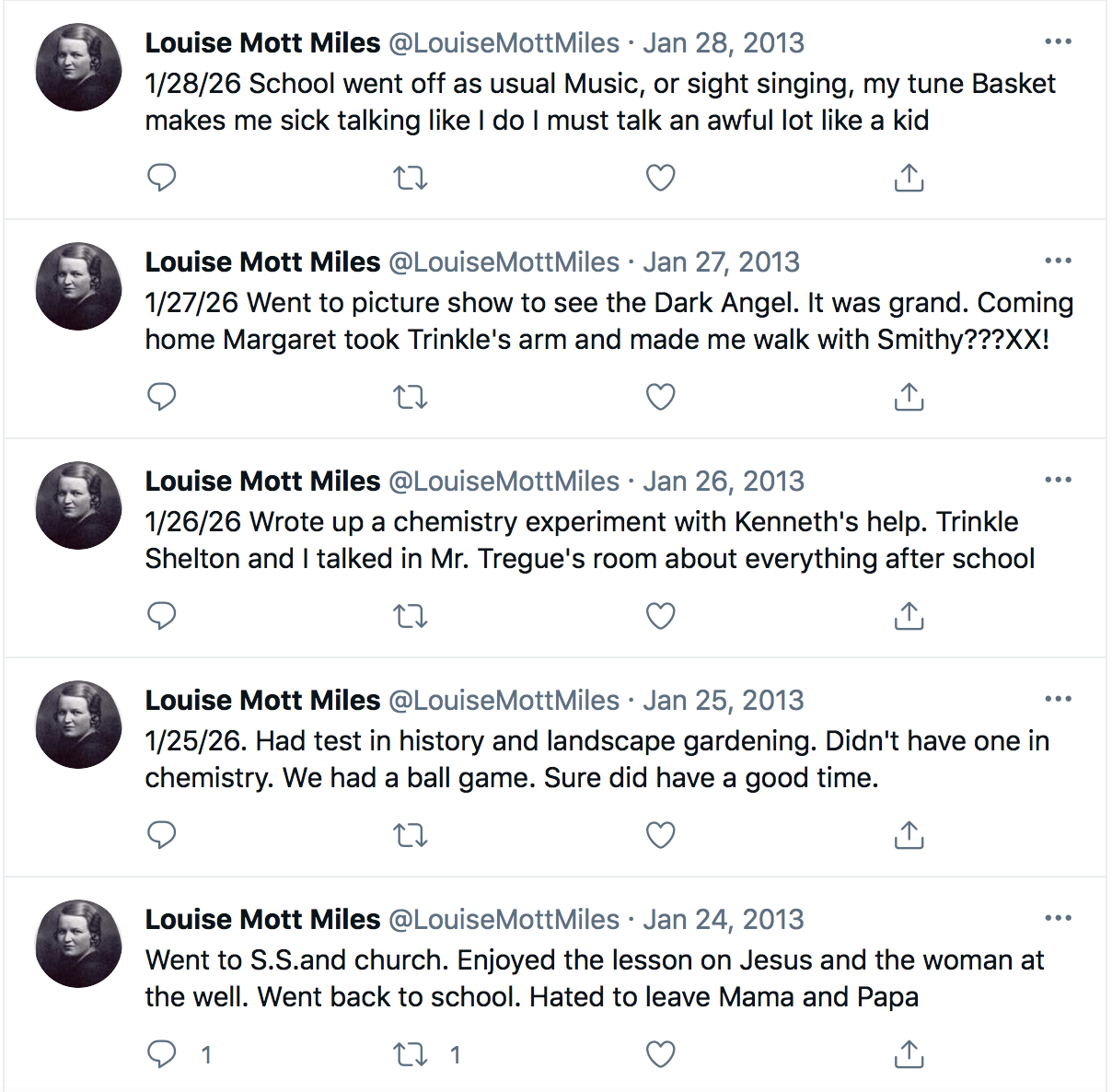Retweet the Jan 24 church tweet
Viewport: 1112px width, 1092px height.
(x=411, y=1053)
